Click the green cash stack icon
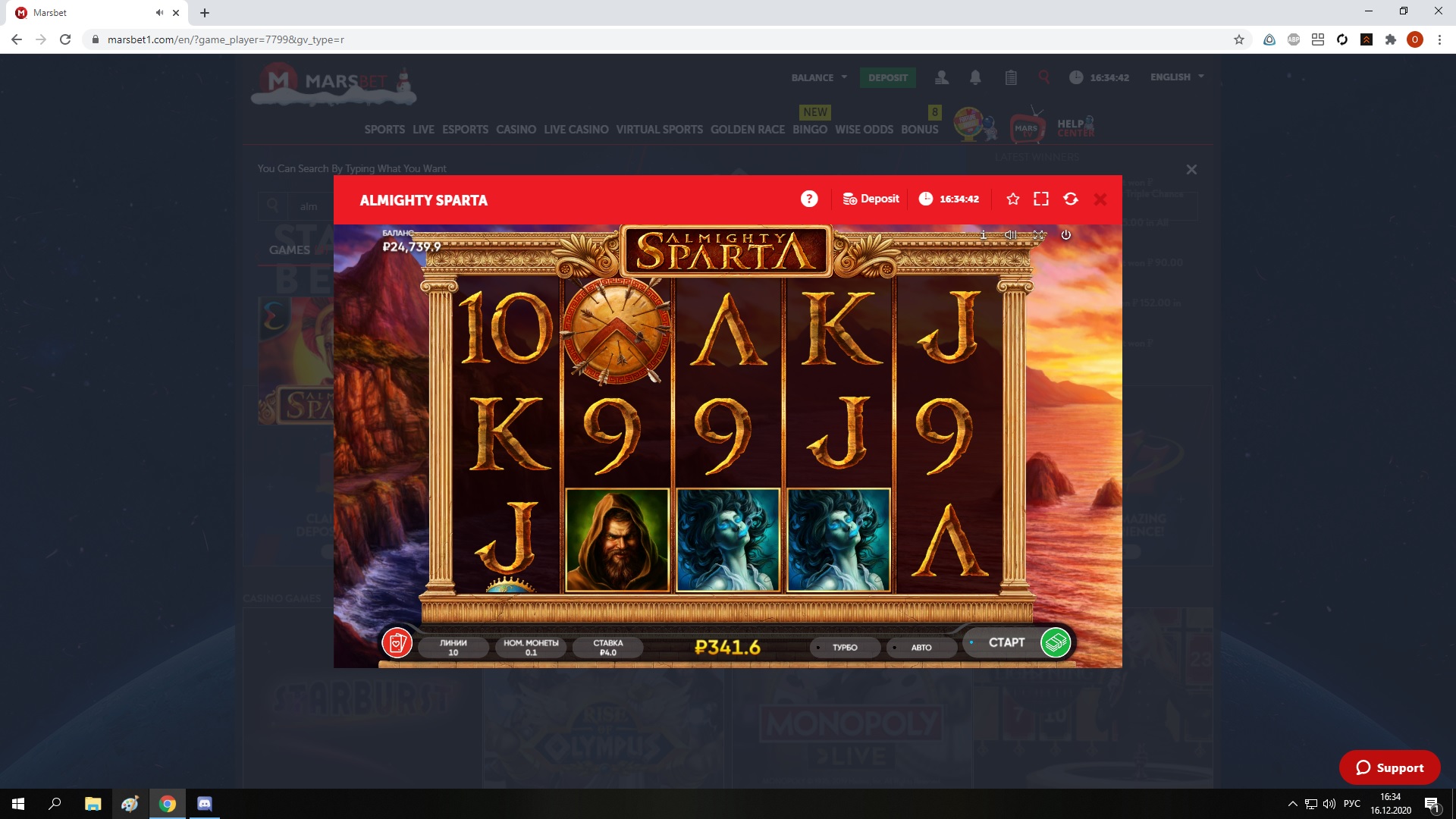 coord(1056,643)
